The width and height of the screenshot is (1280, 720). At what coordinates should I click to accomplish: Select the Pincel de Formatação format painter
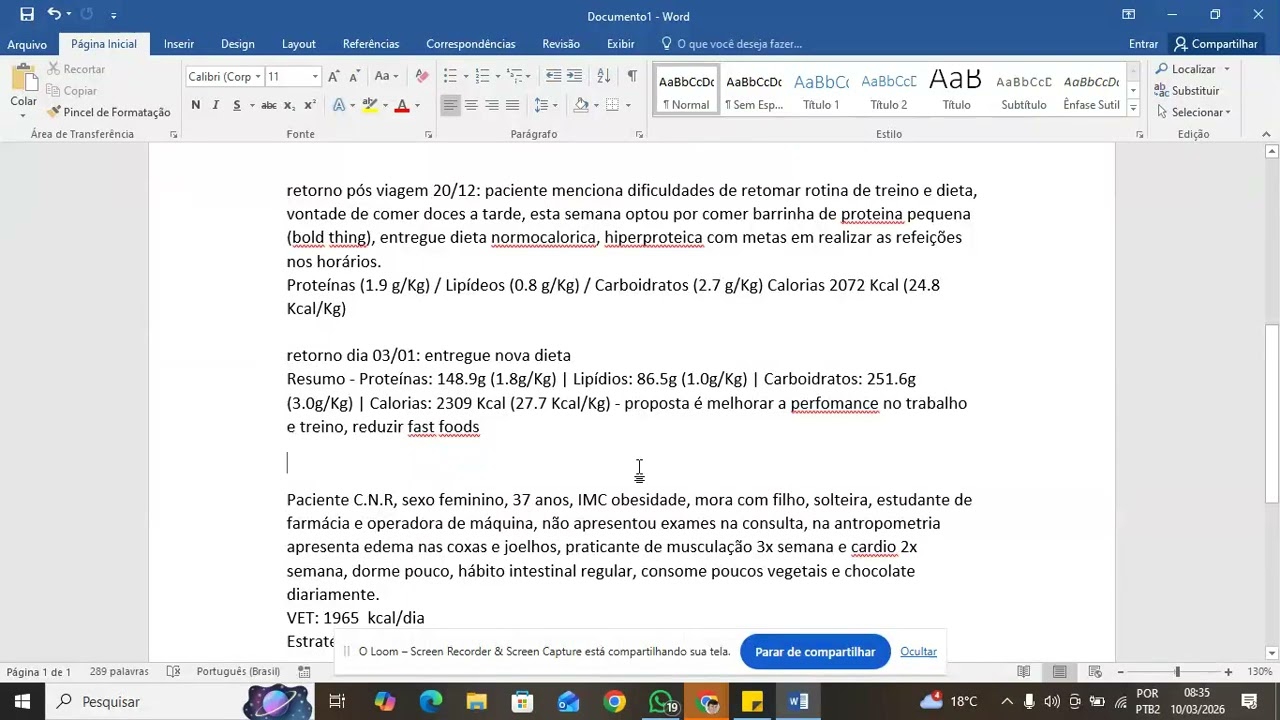[108, 112]
